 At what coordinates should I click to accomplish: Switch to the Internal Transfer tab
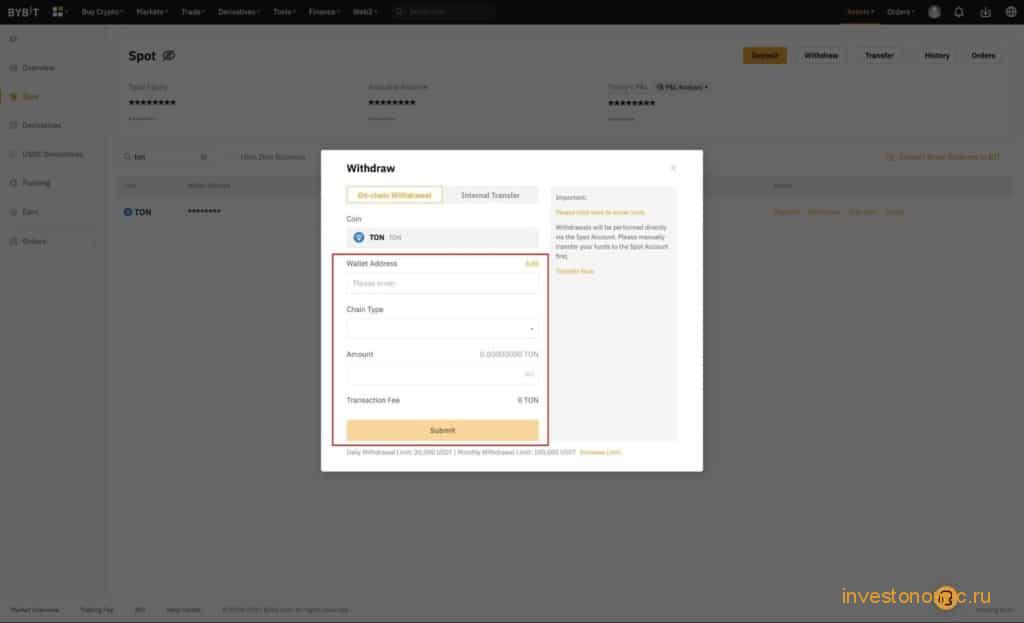(490, 195)
